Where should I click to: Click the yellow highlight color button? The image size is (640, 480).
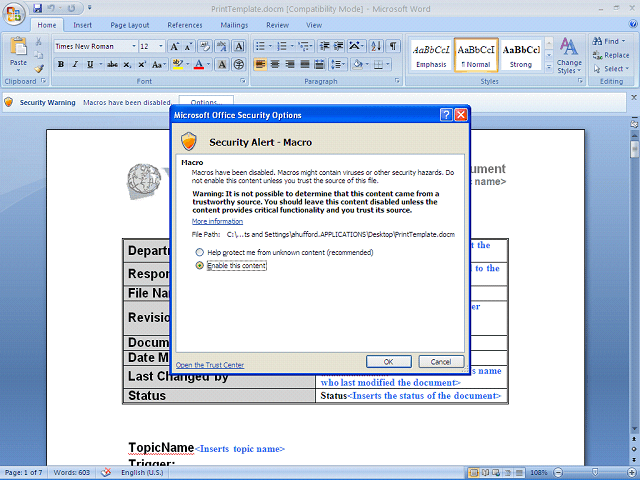178,64
